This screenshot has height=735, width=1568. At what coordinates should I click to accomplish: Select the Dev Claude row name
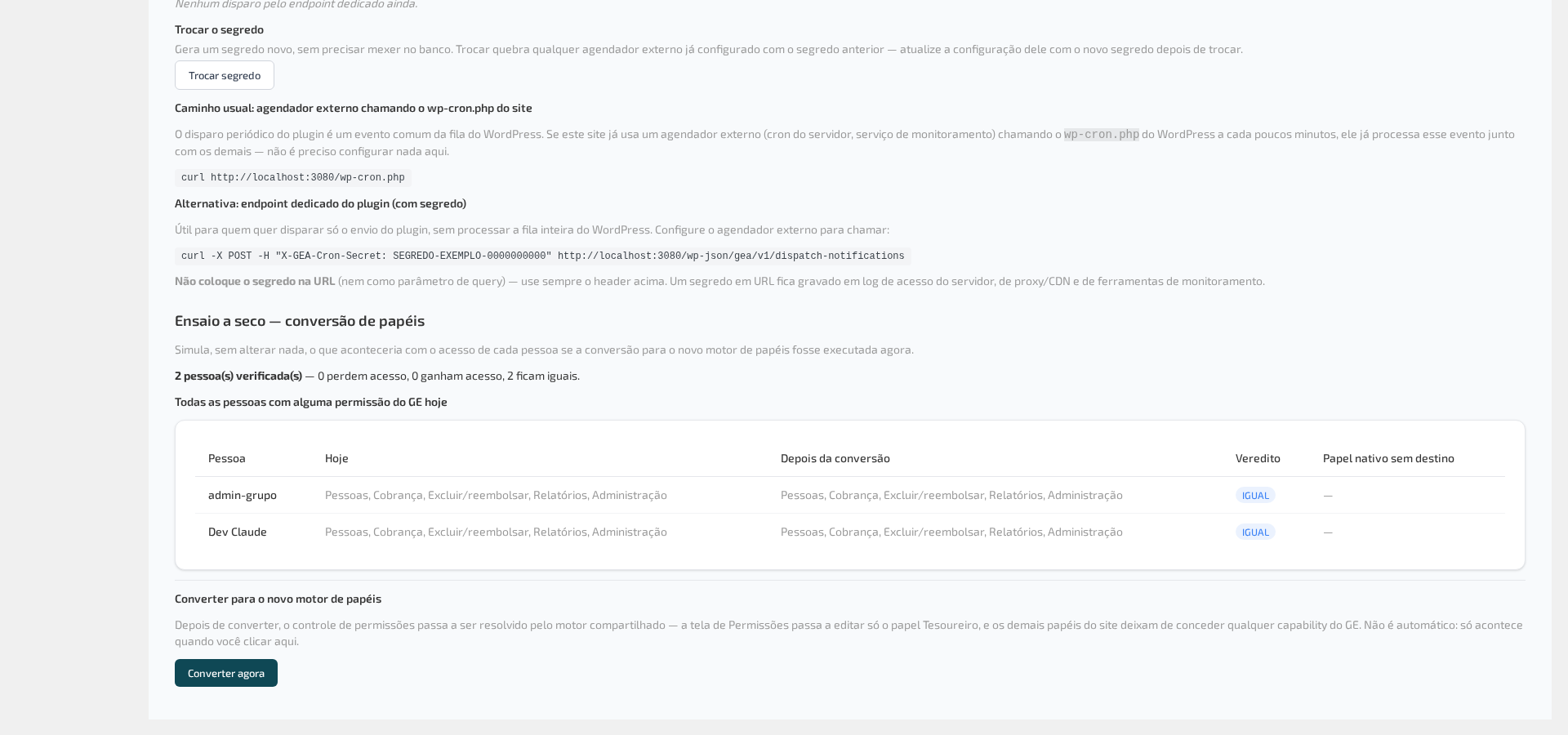tap(238, 532)
